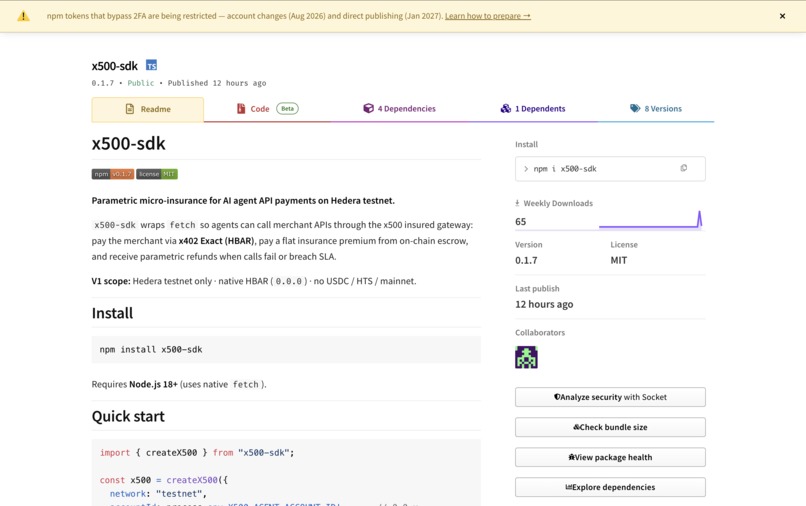Click the Dependents cubes icon
Image resolution: width=806 pixels, height=506 pixels.
click(506, 108)
